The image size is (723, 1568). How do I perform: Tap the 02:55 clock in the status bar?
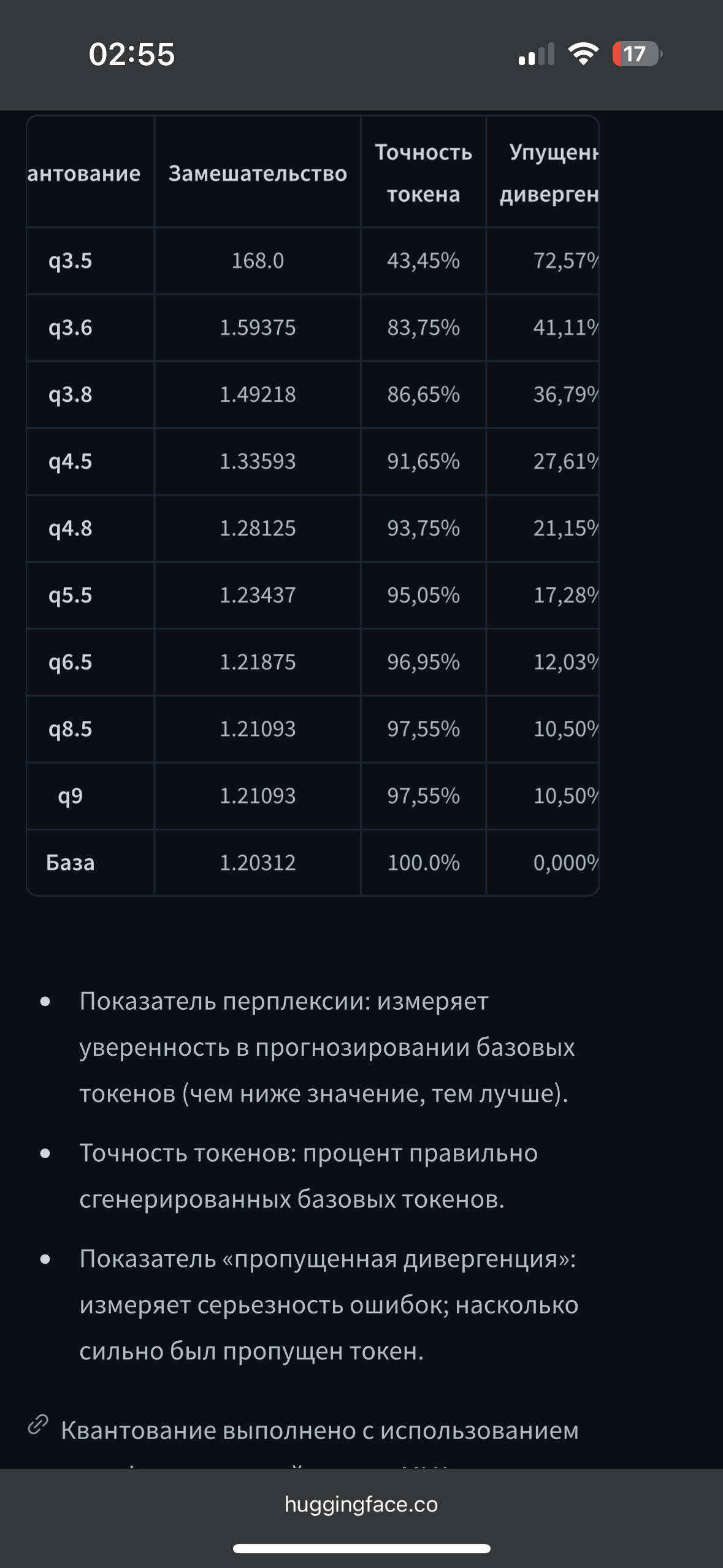(132, 54)
